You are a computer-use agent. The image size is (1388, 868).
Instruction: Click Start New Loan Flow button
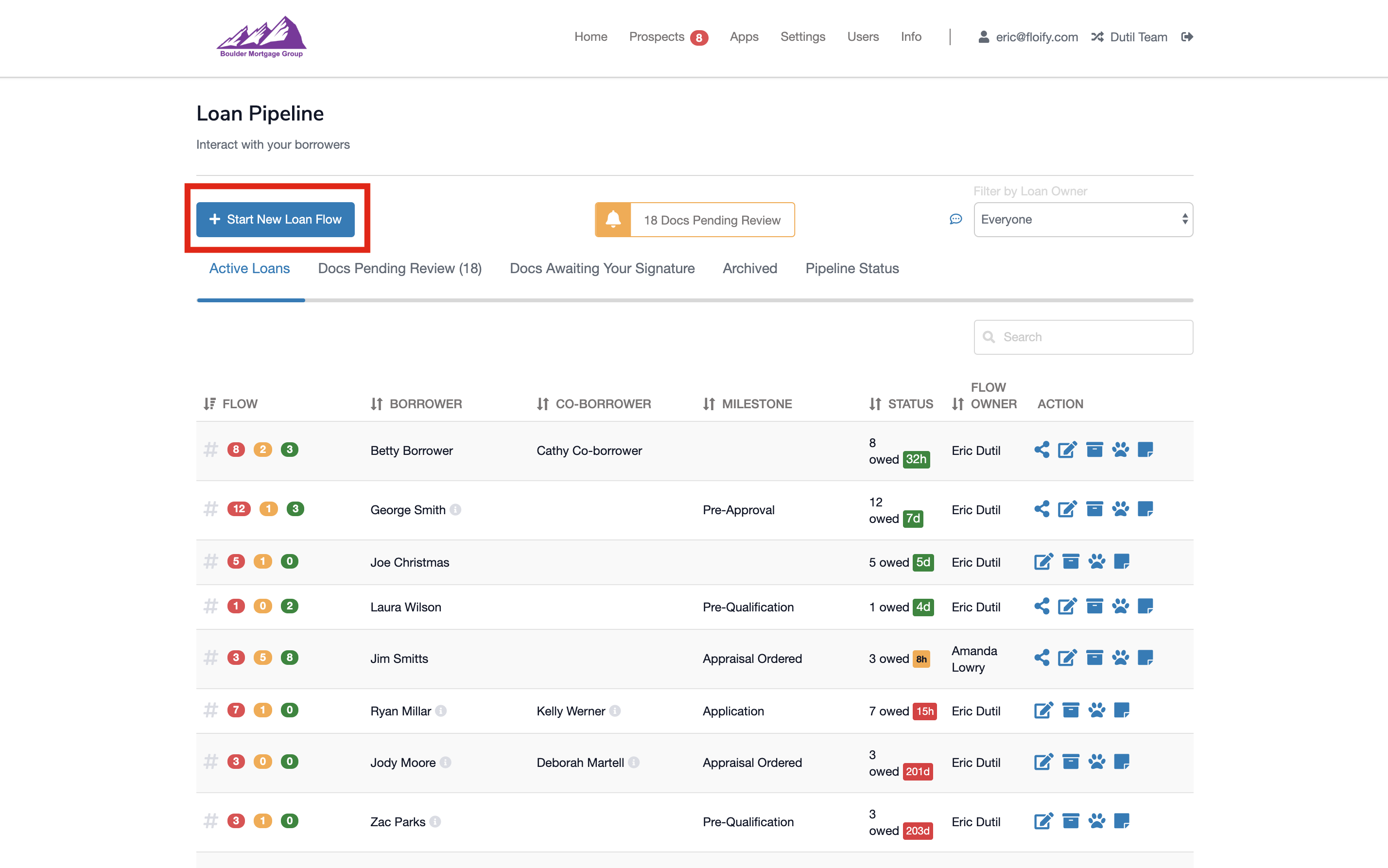tap(276, 219)
